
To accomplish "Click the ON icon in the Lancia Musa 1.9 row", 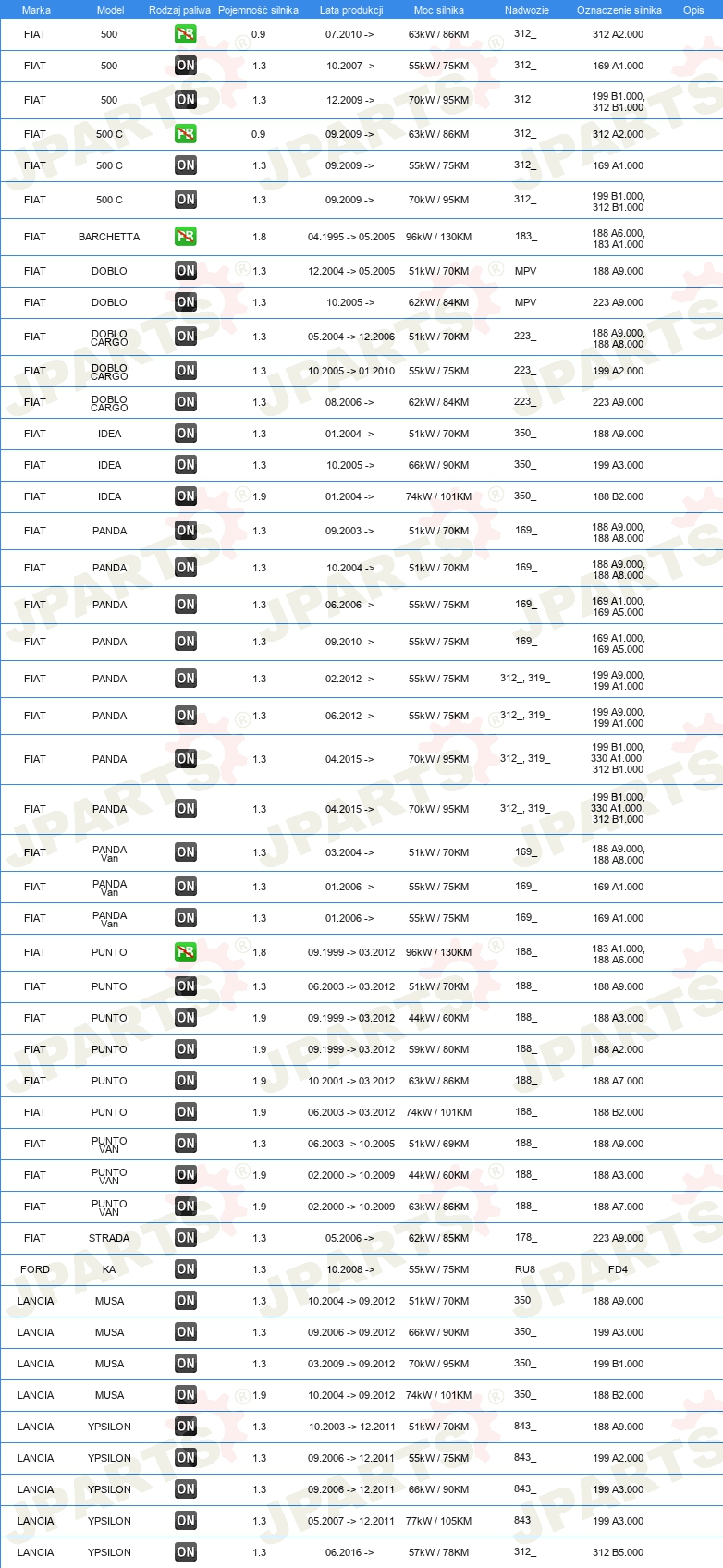I will point(186,1395).
